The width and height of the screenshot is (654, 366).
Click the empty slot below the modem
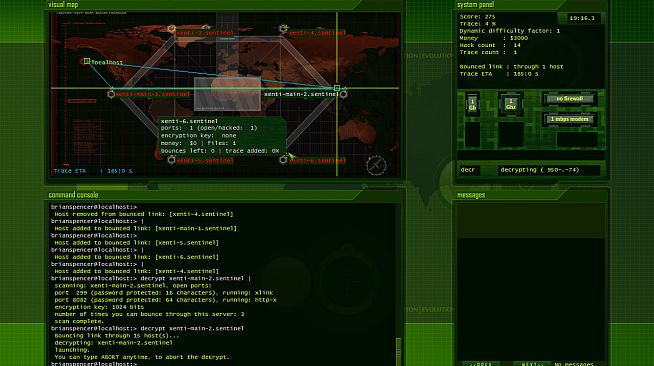577,140
